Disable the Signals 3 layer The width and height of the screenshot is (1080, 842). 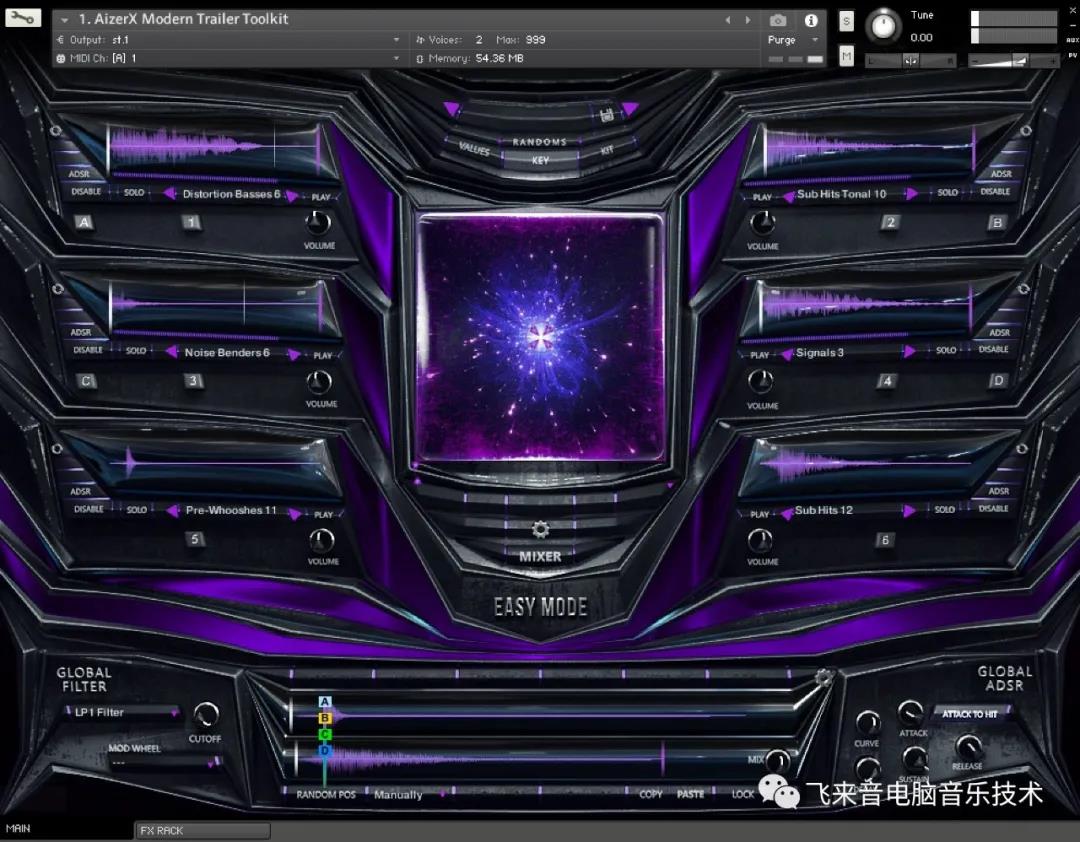click(x=993, y=349)
